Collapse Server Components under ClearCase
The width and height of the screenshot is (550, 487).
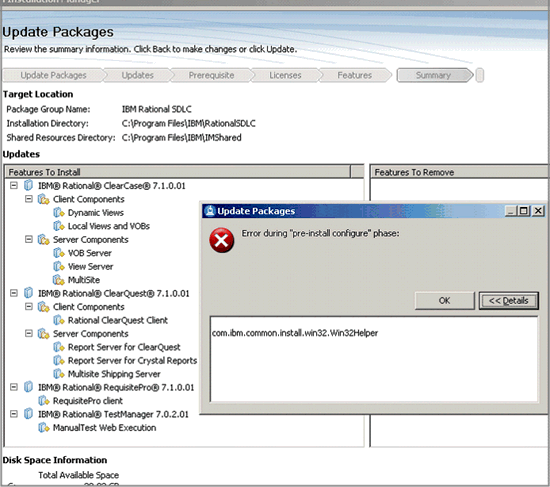click(29, 239)
